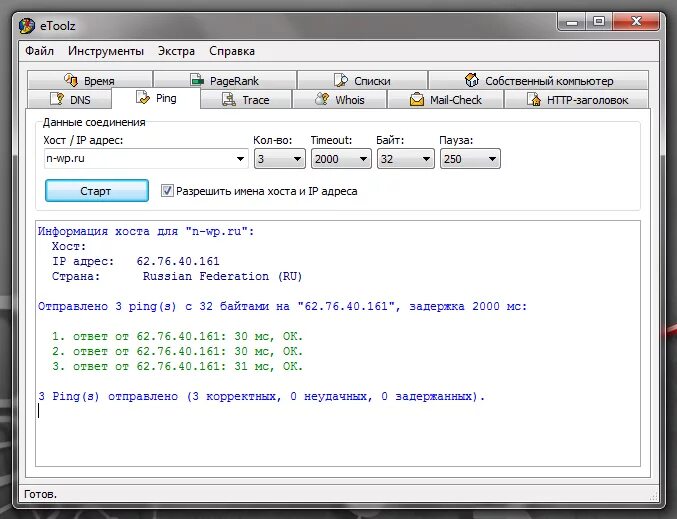This screenshot has width=677, height=519.
Task: Click the IP адрес 62.76.40.161 line
Action: pos(136,261)
